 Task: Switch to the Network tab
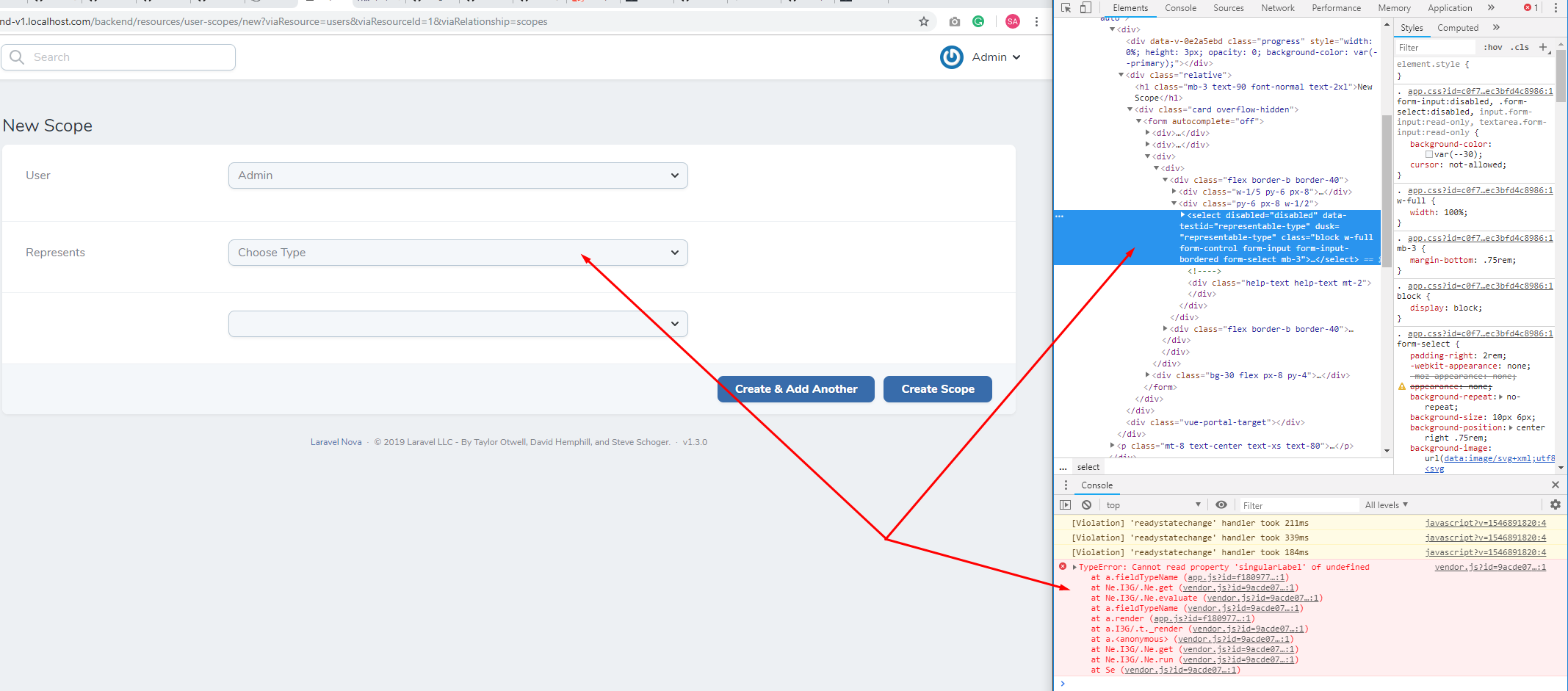pos(1278,8)
